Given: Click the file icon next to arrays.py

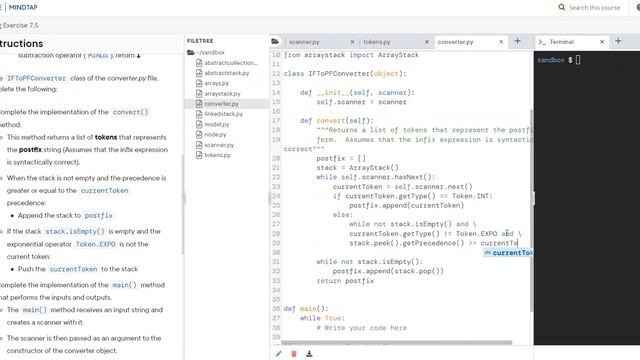Looking at the screenshot, I should point(199,83).
